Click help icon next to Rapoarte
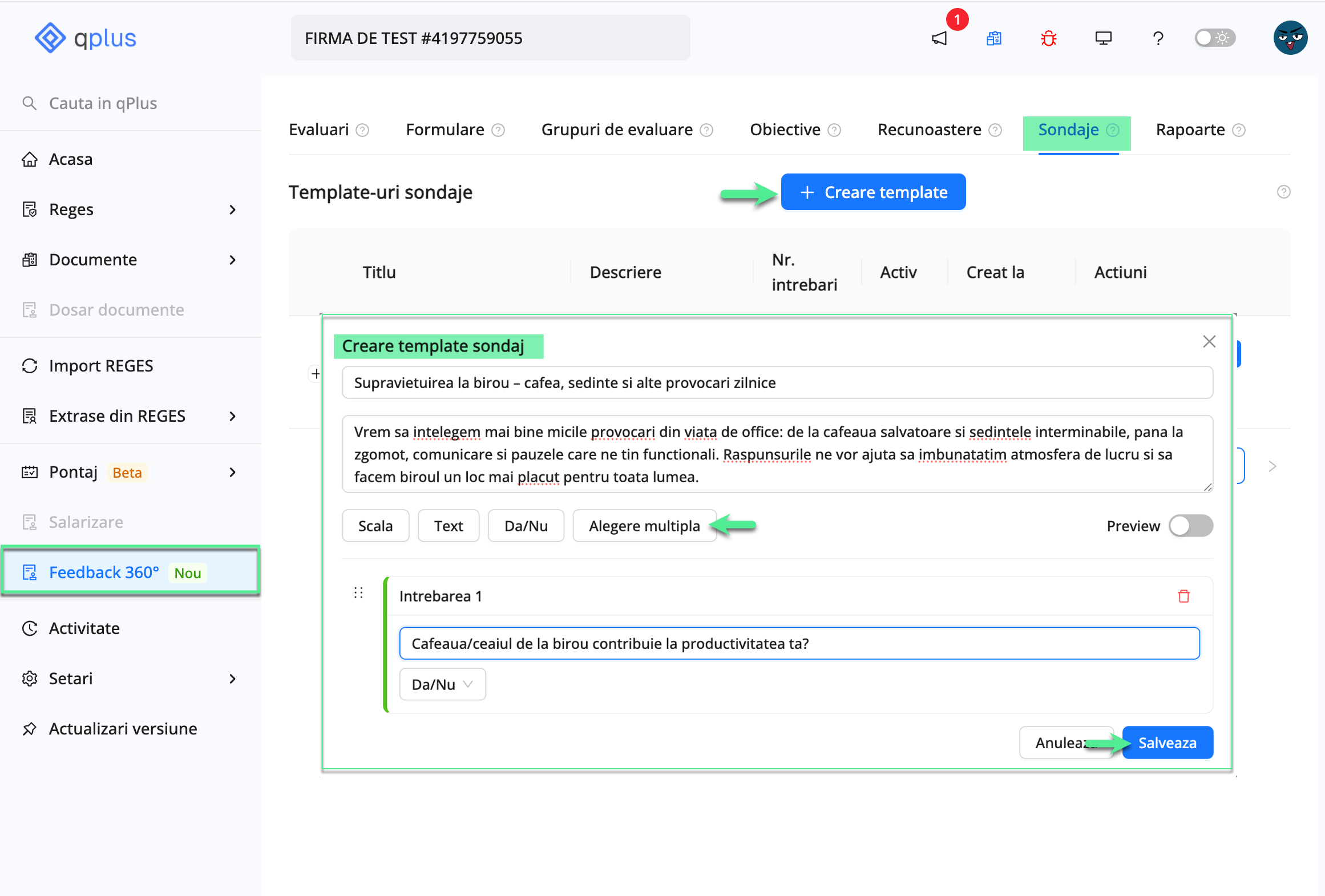The image size is (1325, 896). (x=1239, y=131)
